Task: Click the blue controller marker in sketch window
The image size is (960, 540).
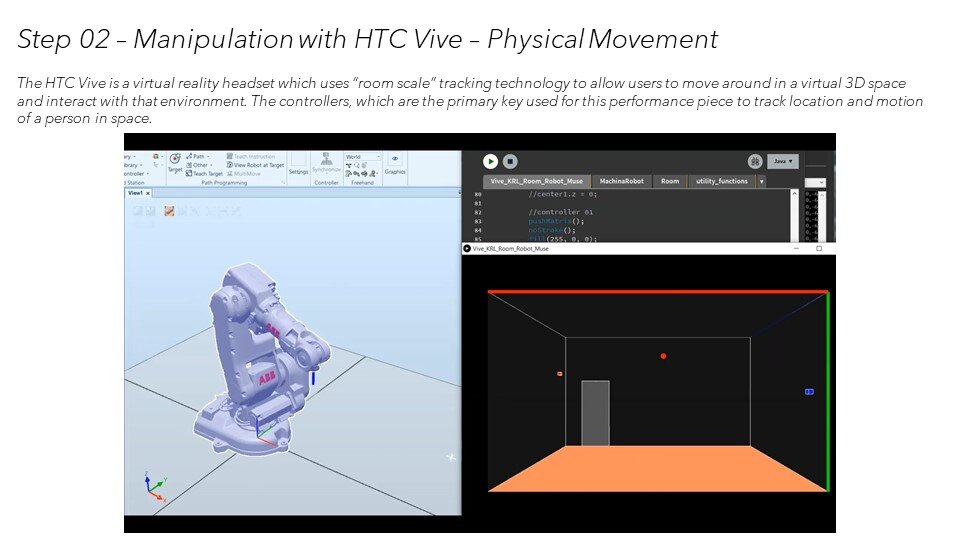Action: 809,392
